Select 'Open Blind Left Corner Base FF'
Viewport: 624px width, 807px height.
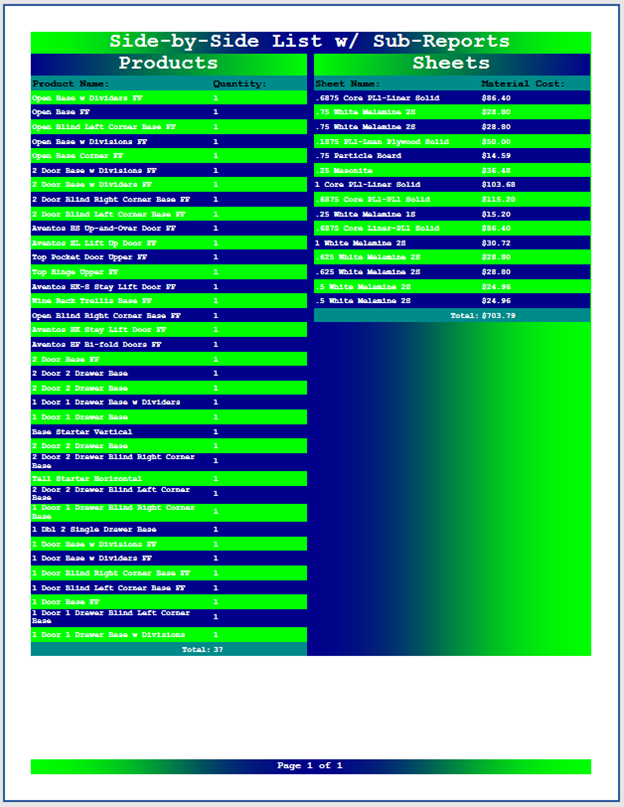coord(103,127)
